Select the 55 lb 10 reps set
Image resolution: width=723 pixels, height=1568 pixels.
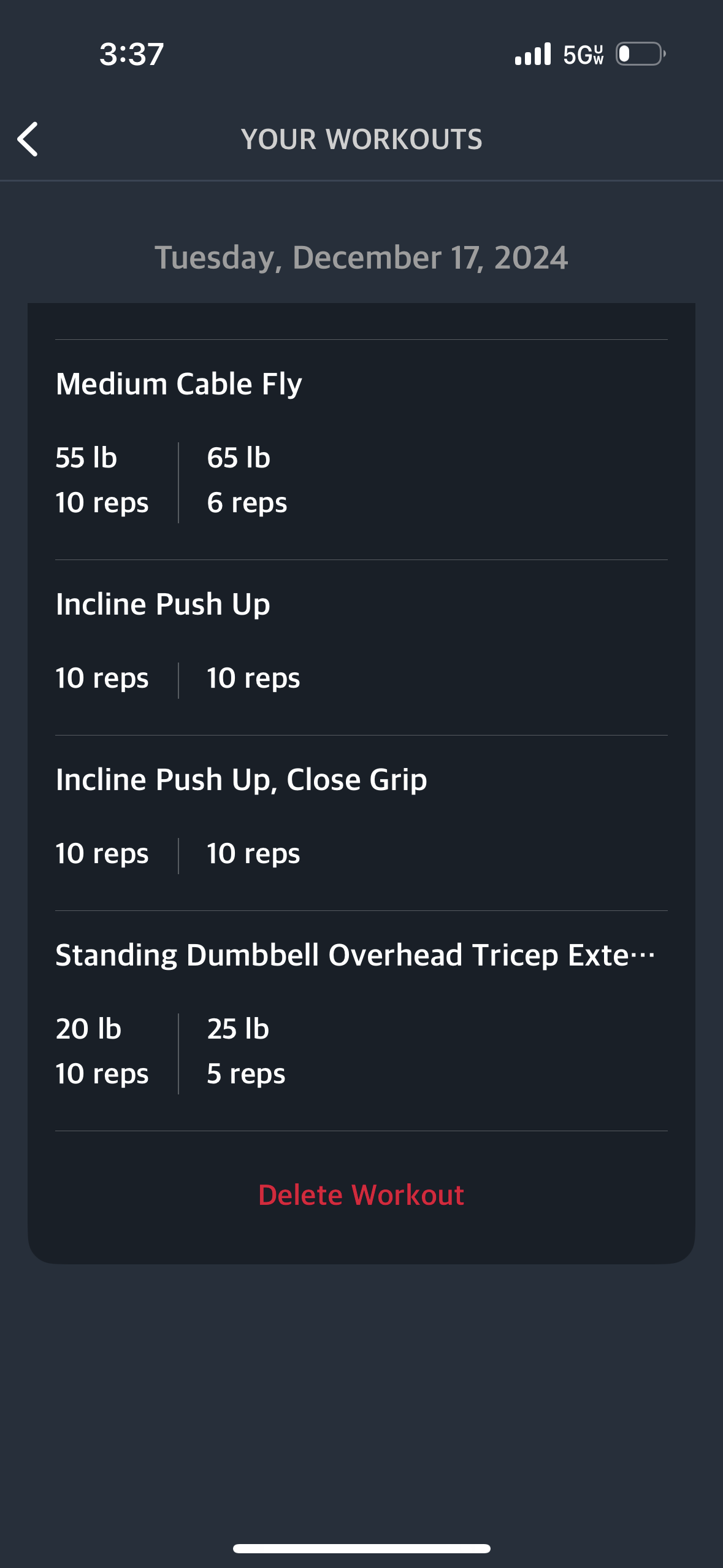(102, 480)
